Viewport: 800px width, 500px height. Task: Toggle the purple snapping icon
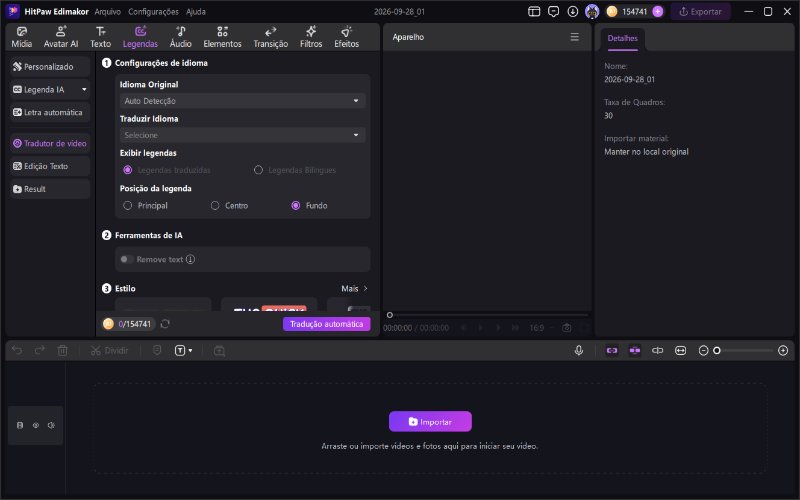coord(635,351)
